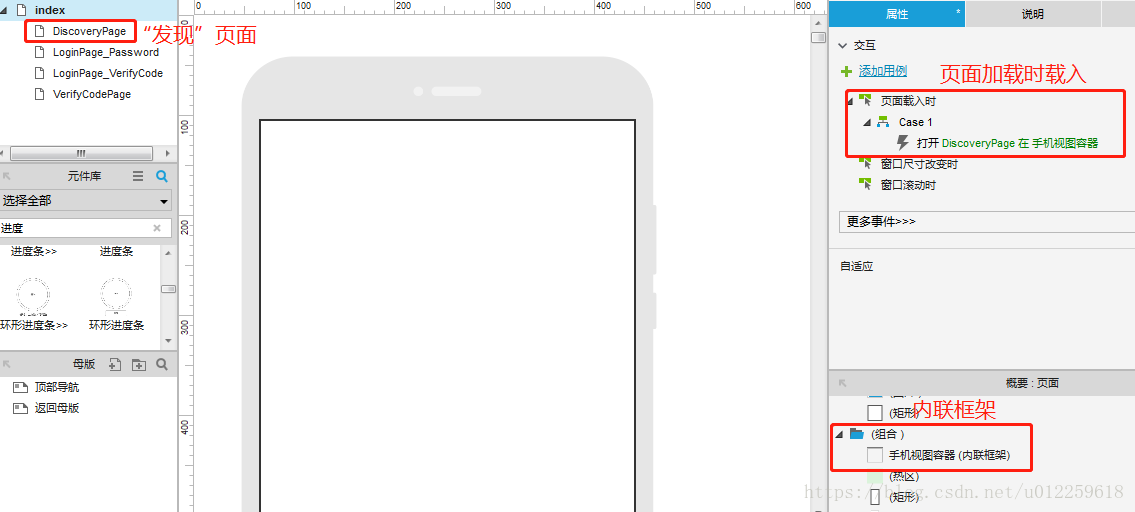The image size is (1135, 512).
Task: Select the (热区) hotspot item
Action: [903, 477]
